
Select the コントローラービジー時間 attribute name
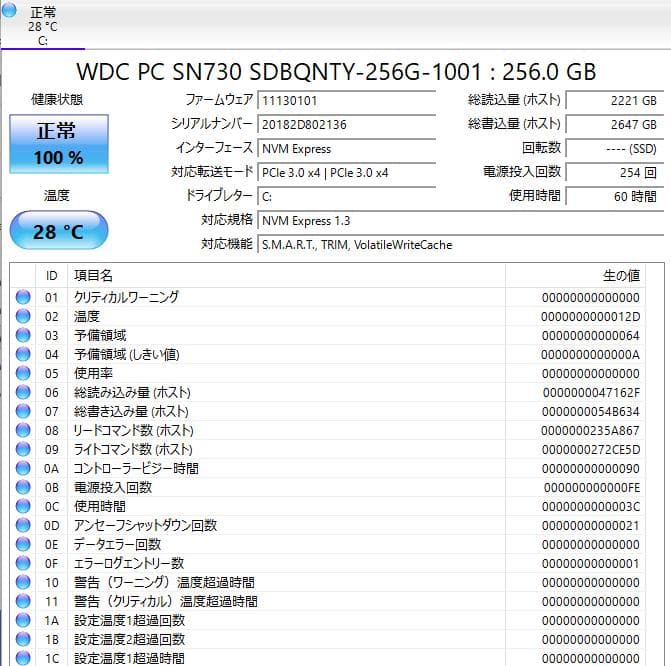[136, 468]
